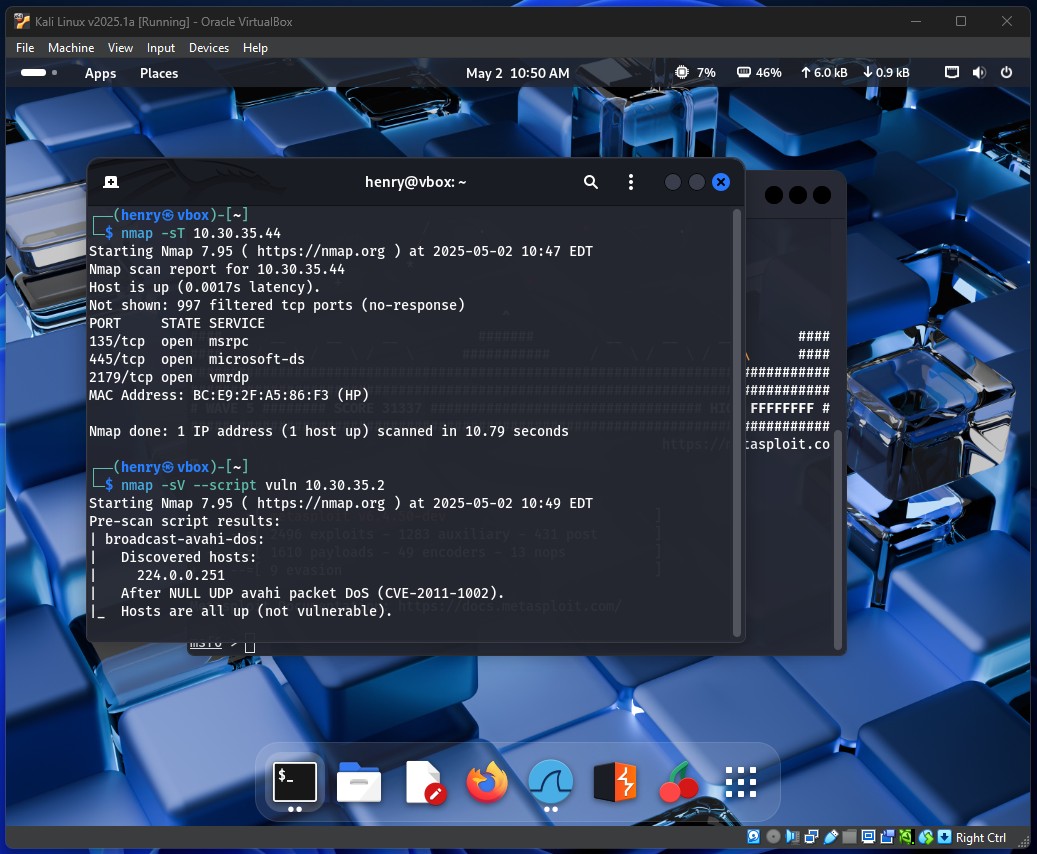Click the power icon in top panel
The width and height of the screenshot is (1037, 854).
point(1007,73)
